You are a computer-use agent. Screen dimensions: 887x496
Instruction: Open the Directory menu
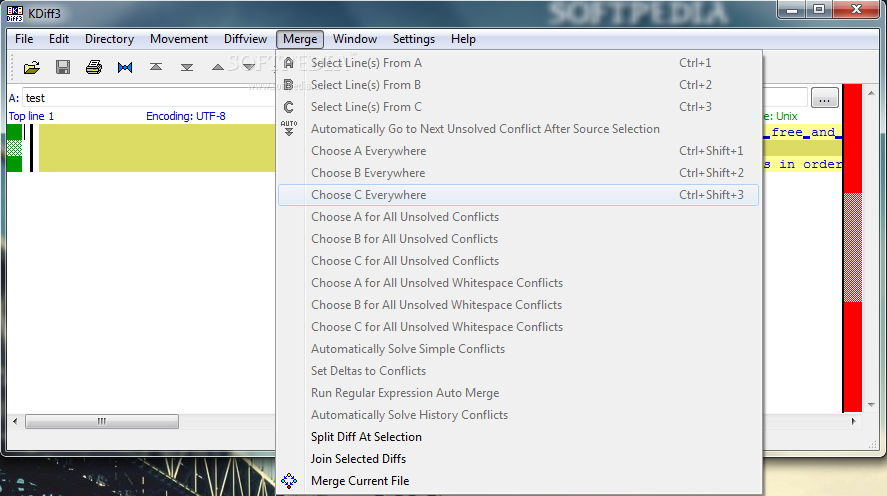[x=109, y=39]
